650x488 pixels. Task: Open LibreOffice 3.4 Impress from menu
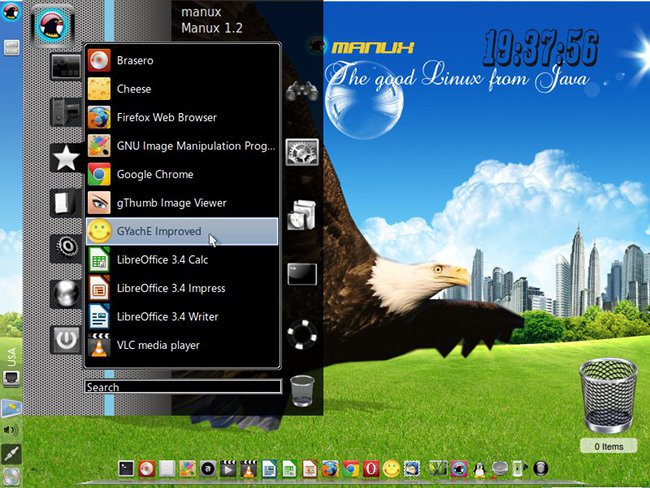(x=182, y=288)
